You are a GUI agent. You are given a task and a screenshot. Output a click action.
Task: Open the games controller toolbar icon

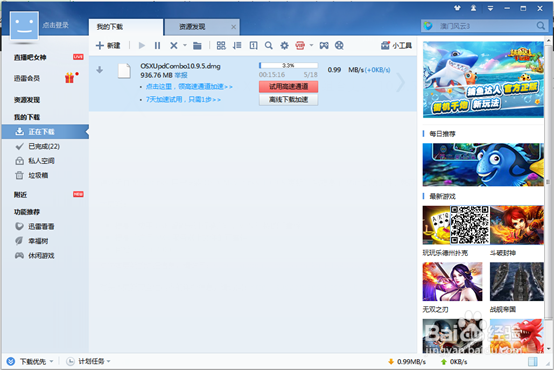(x=324, y=46)
